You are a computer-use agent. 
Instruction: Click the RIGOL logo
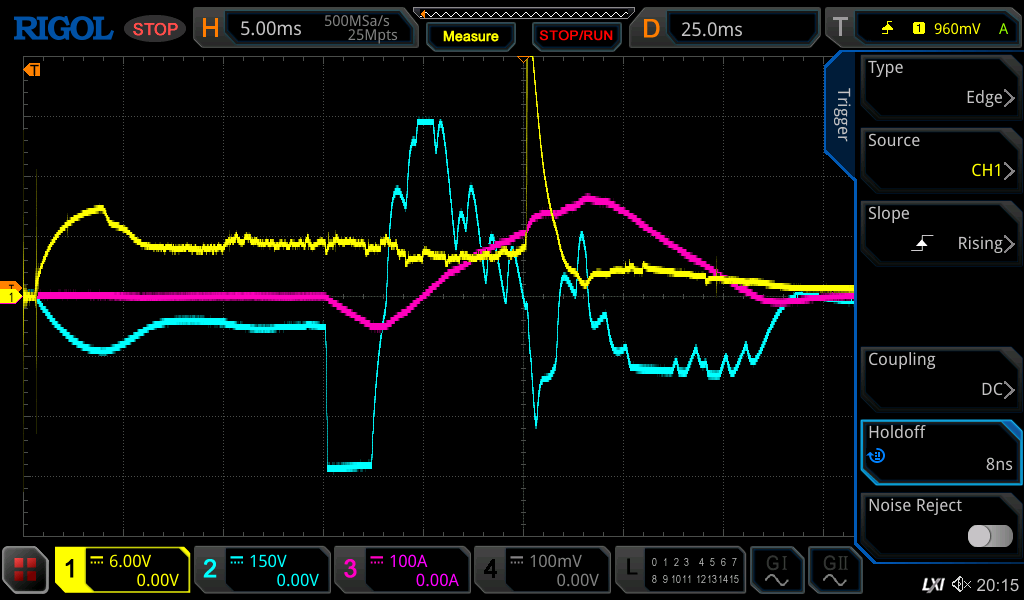click(x=62, y=29)
